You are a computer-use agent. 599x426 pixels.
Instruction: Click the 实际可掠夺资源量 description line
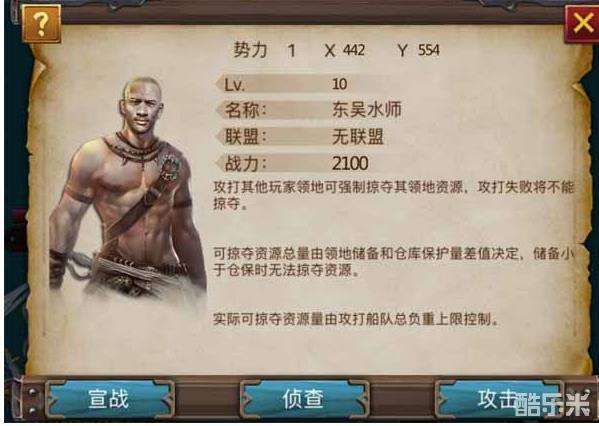356,319
